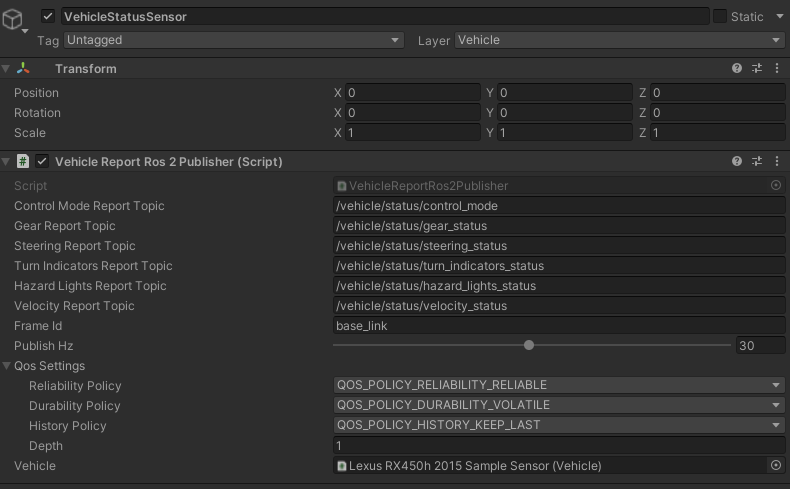Click Rotation Y value field
Viewport: 790px width, 489px height.
(565, 113)
